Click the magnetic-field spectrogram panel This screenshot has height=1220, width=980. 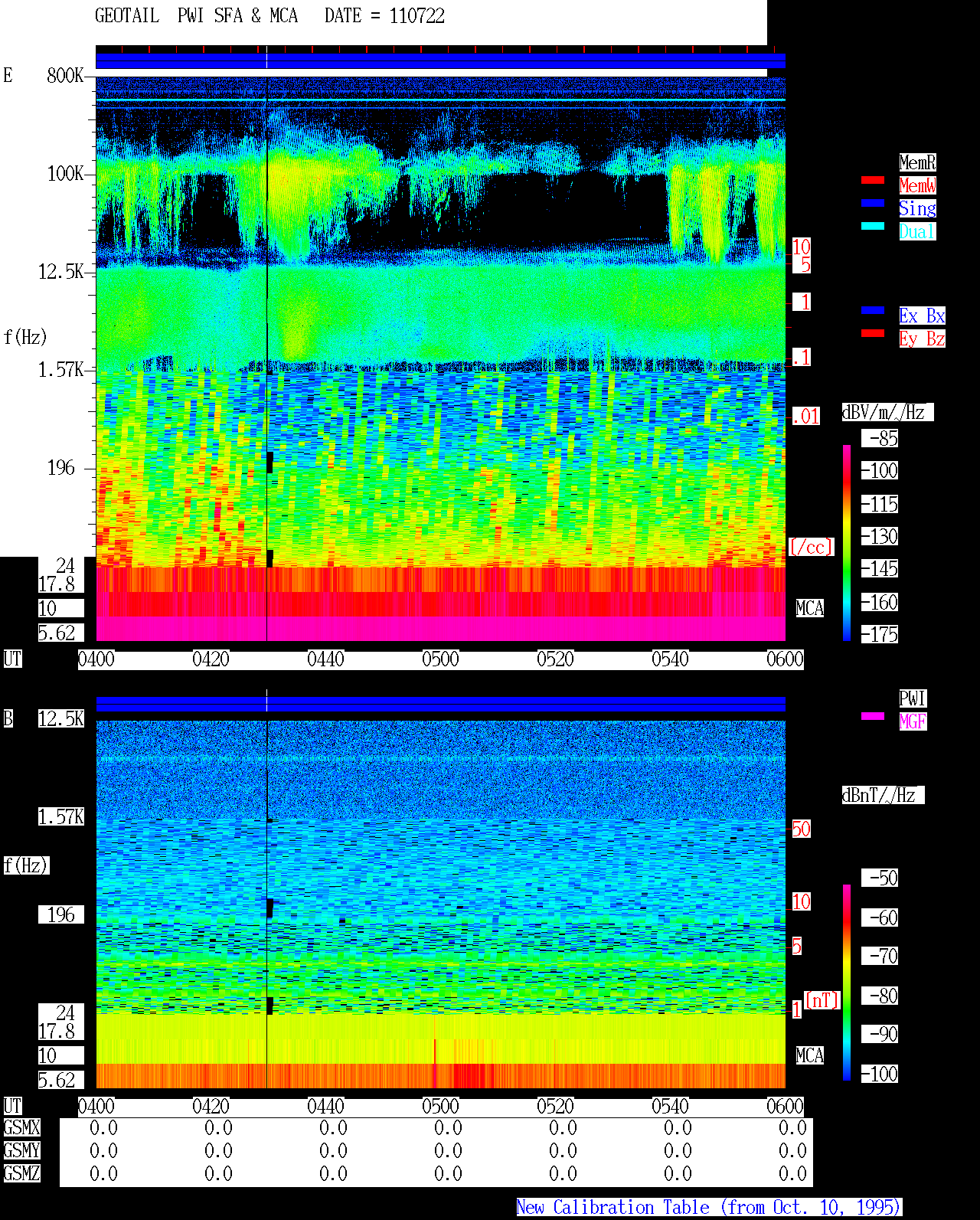(x=440, y=904)
